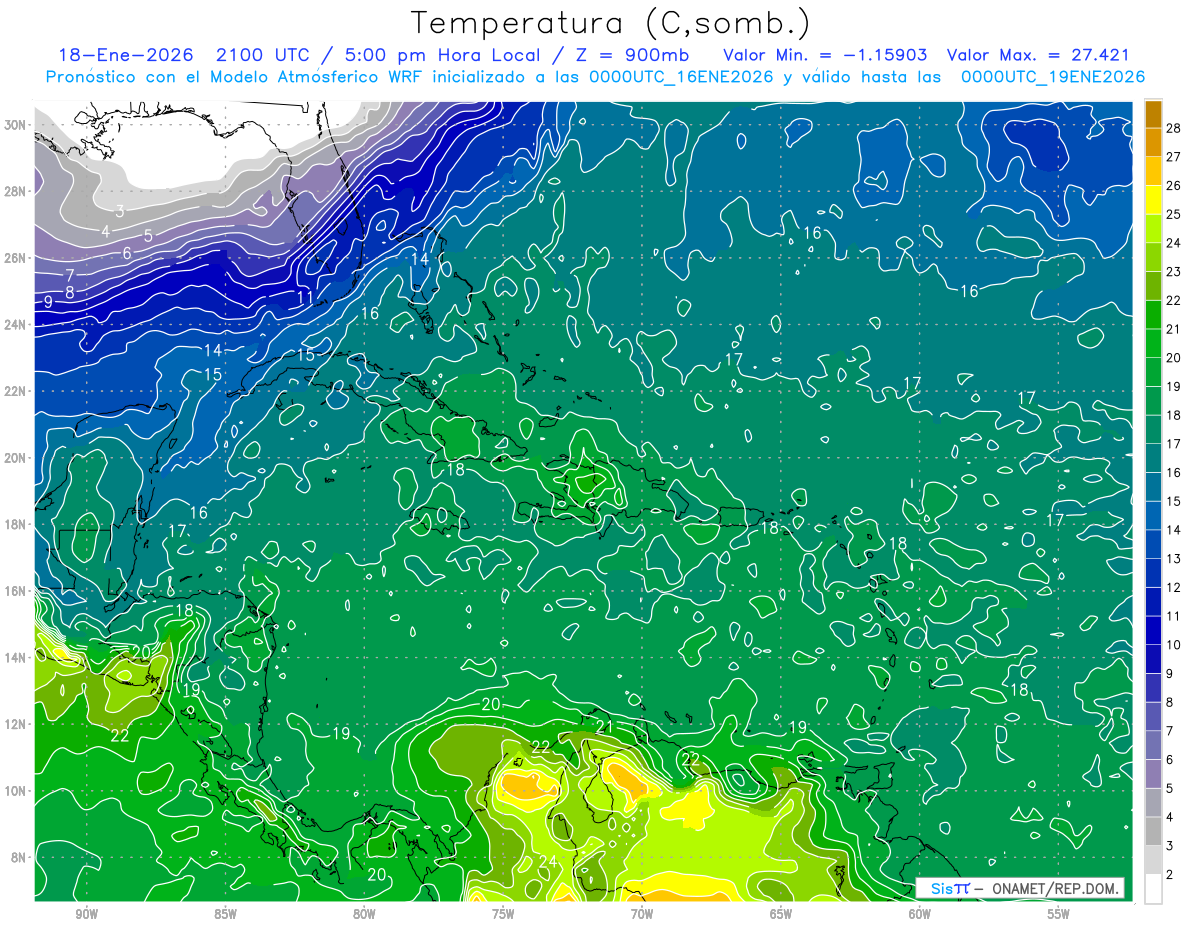
Task: Click the longitude label "80W"
Action: (x=364, y=915)
